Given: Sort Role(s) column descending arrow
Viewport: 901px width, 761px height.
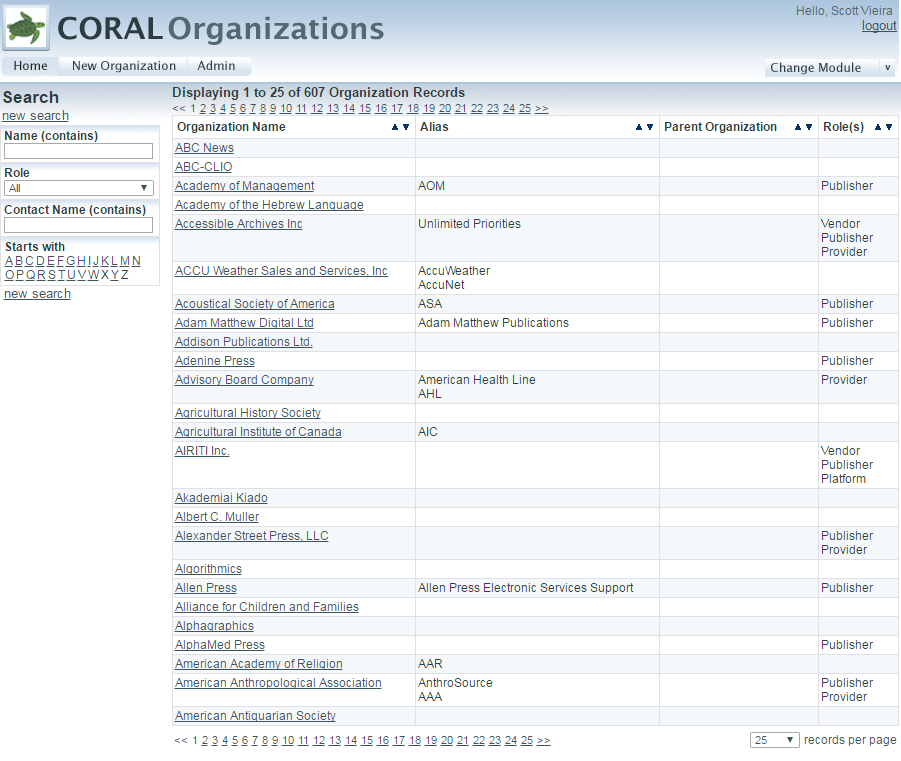Looking at the screenshot, I should click(x=889, y=127).
